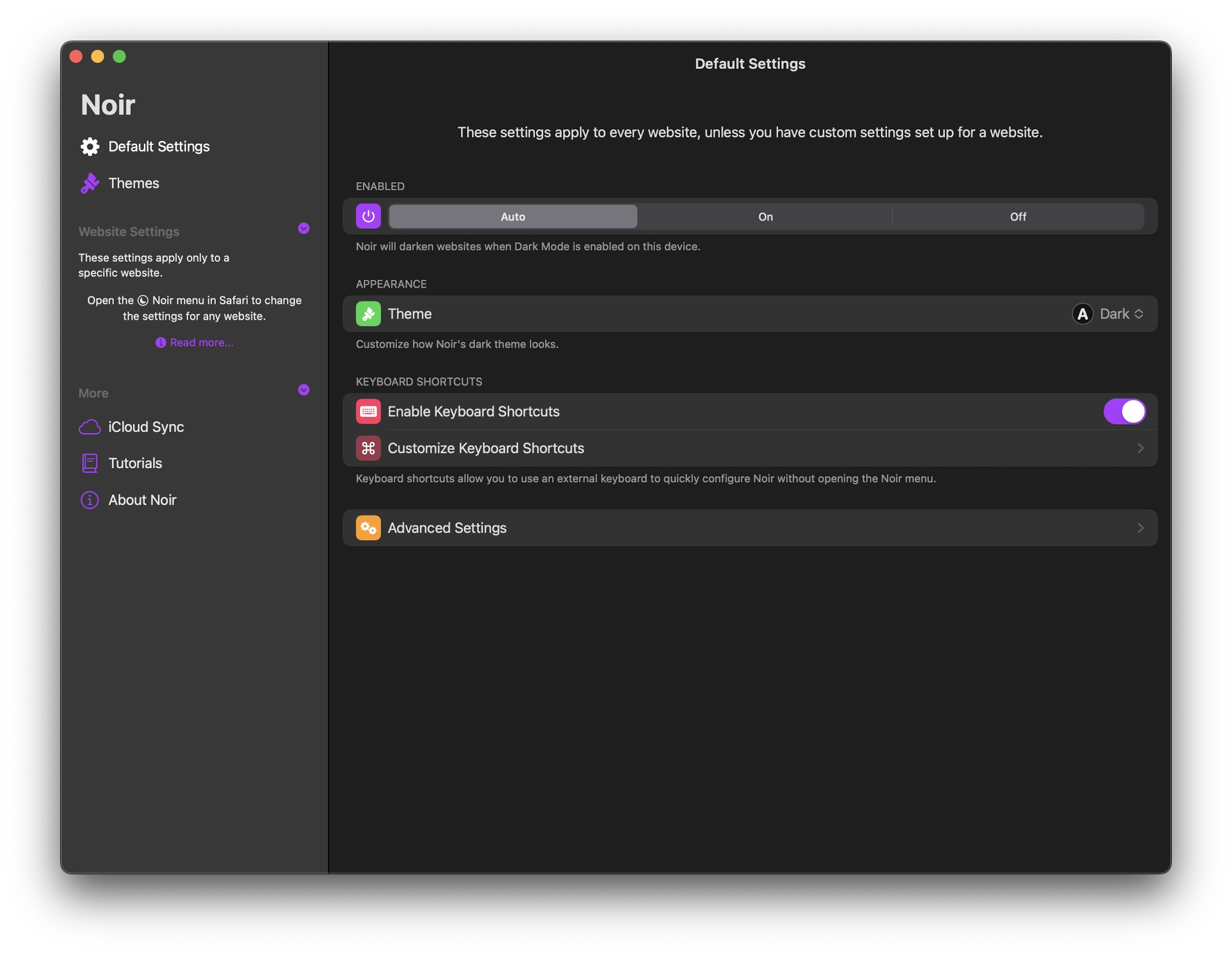Image resolution: width=1232 pixels, height=954 pixels.
Task: Click the Website Settings heading
Action: pos(129,232)
